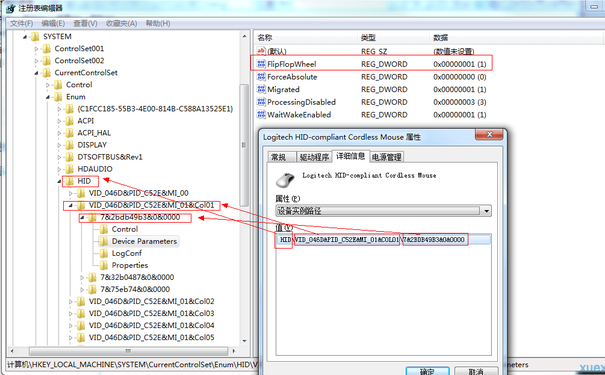
Task: Open the 查看(V) menu
Action: [85, 24]
